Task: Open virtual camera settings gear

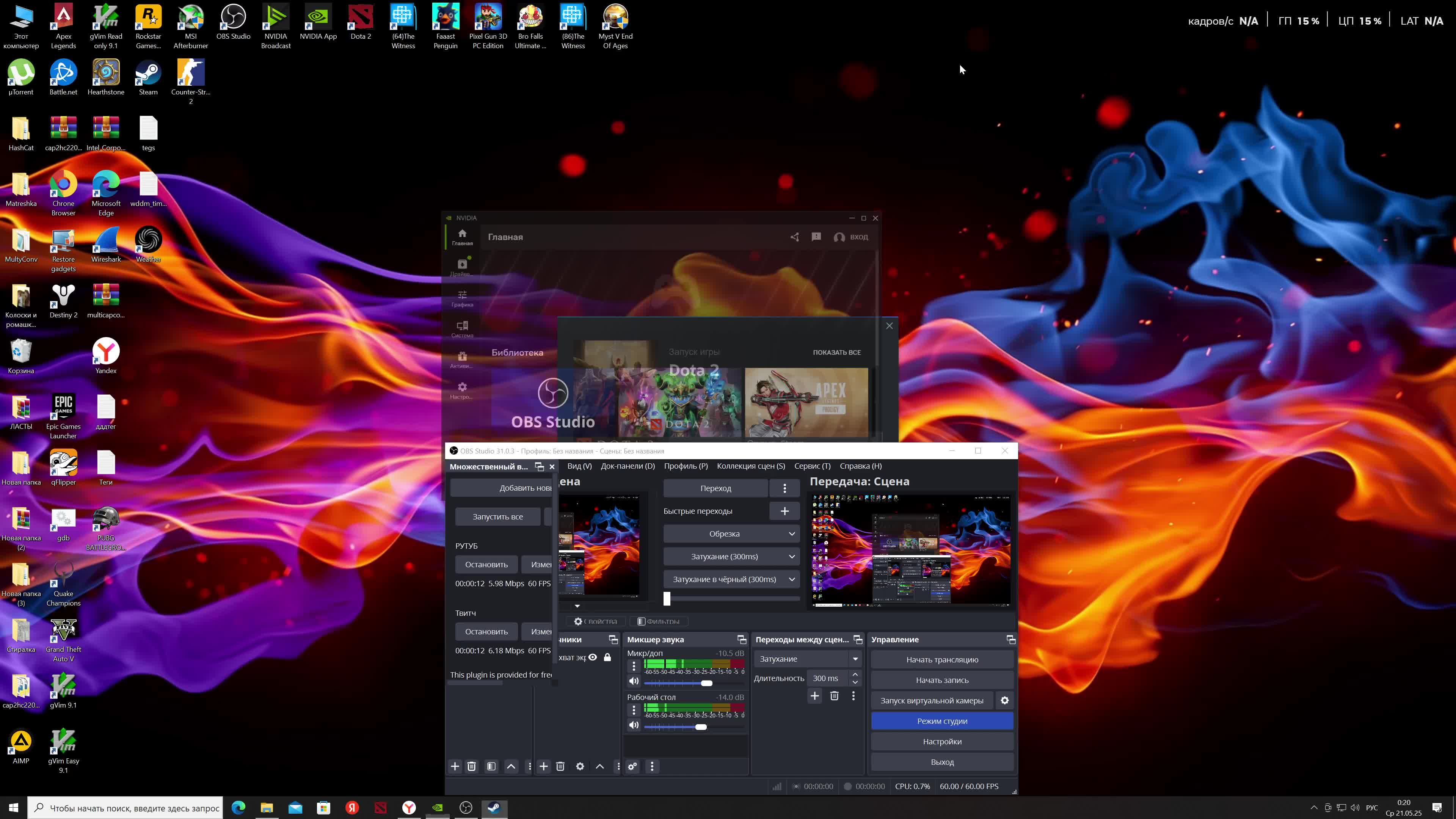Action: 1004,700
